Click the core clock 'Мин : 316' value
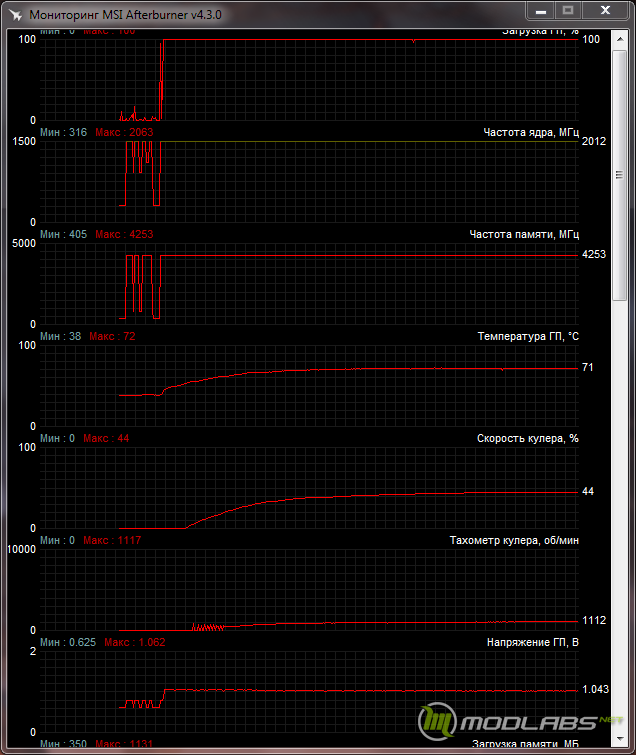The height and width of the screenshot is (755, 636). tap(64, 132)
